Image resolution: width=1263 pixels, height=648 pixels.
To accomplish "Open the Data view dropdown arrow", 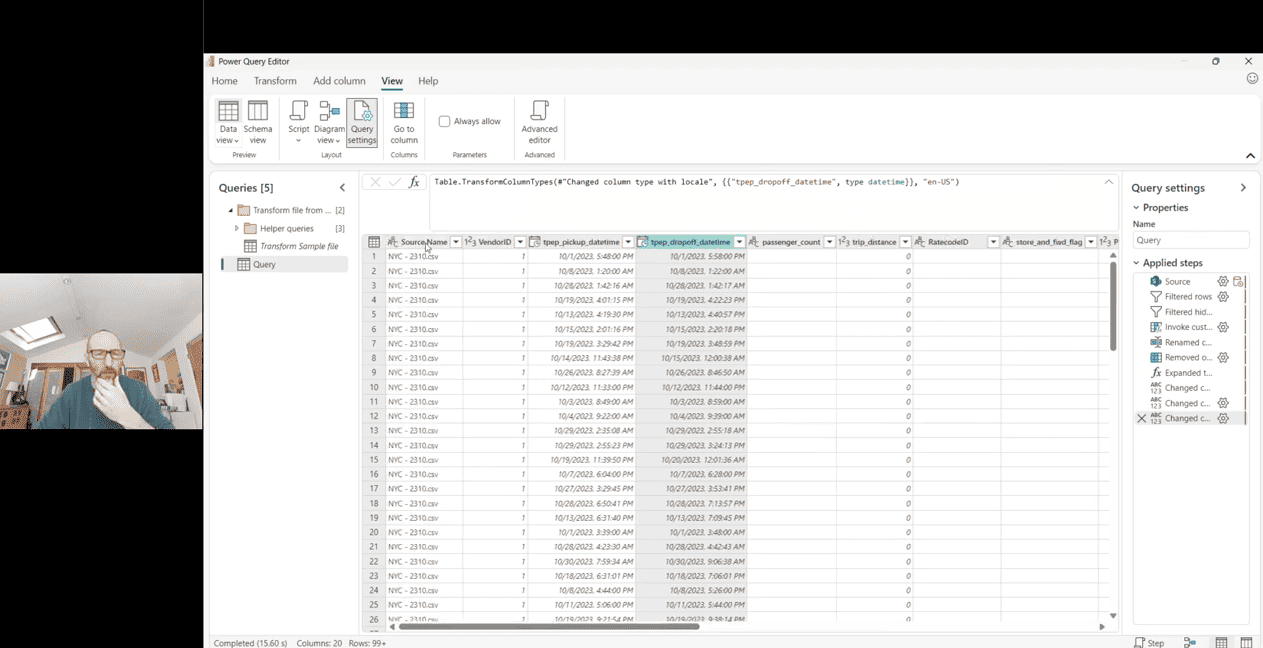I will coord(236,140).
